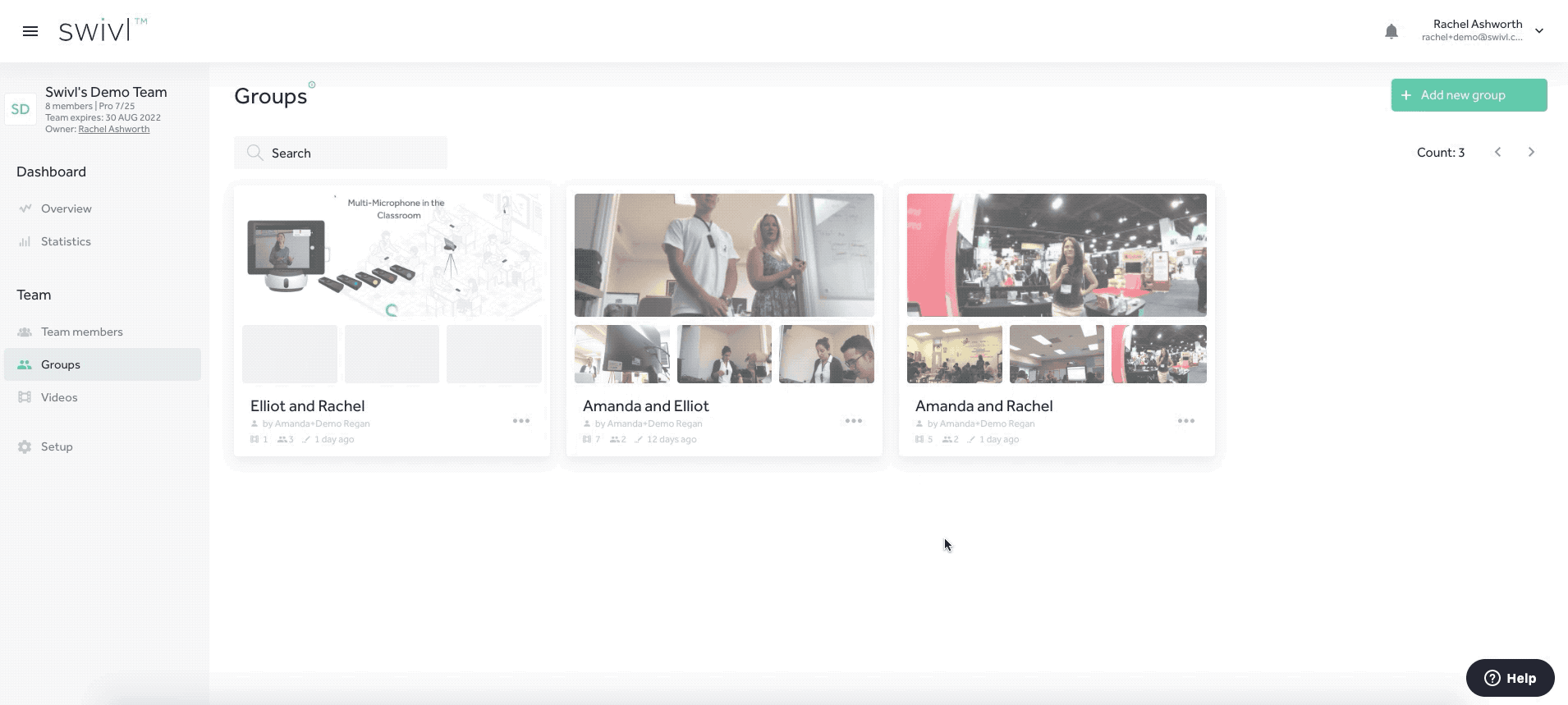The image size is (1568, 705).
Task: Navigate to Team members
Action: (x=81, y=332)
